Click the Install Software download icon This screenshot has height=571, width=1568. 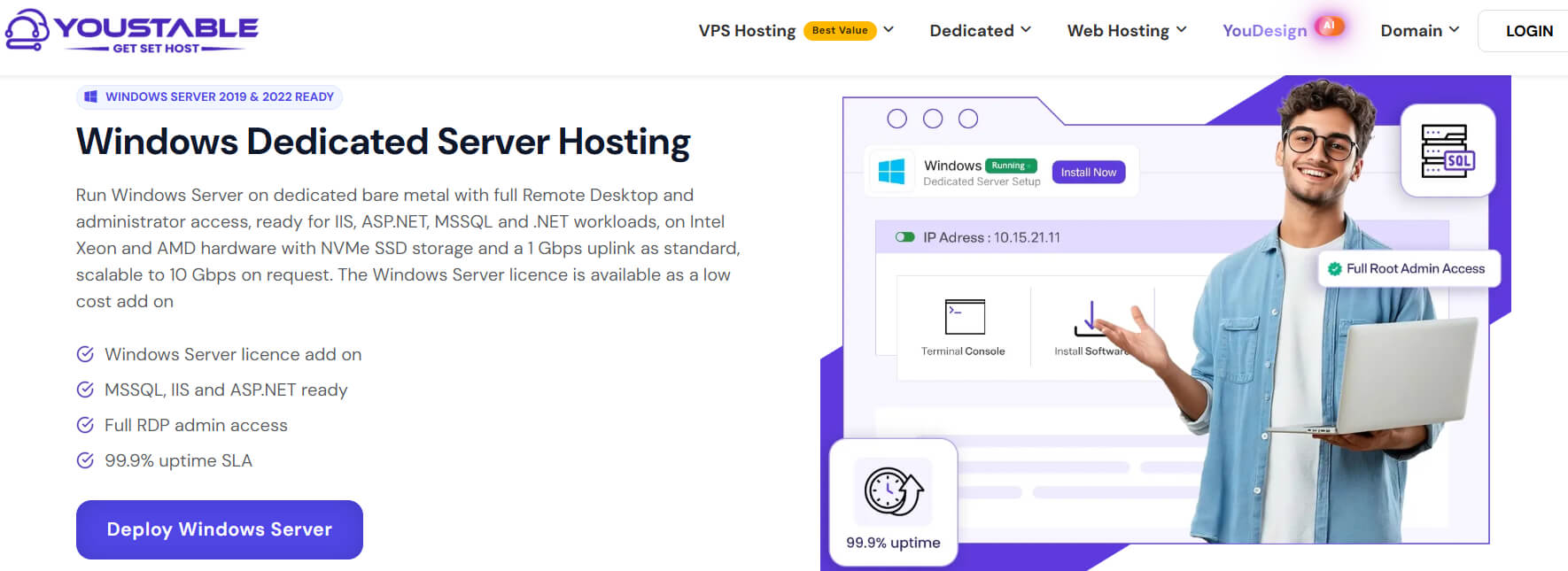(x=1091, y=319)
